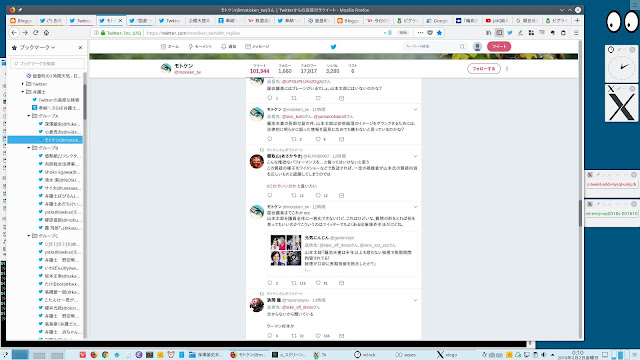Image resolution: width=640 pixels, height=360 pixels.
Task: Click the Twitter bird logo in header
Action: pyautogui.click(x=333, y=47)
